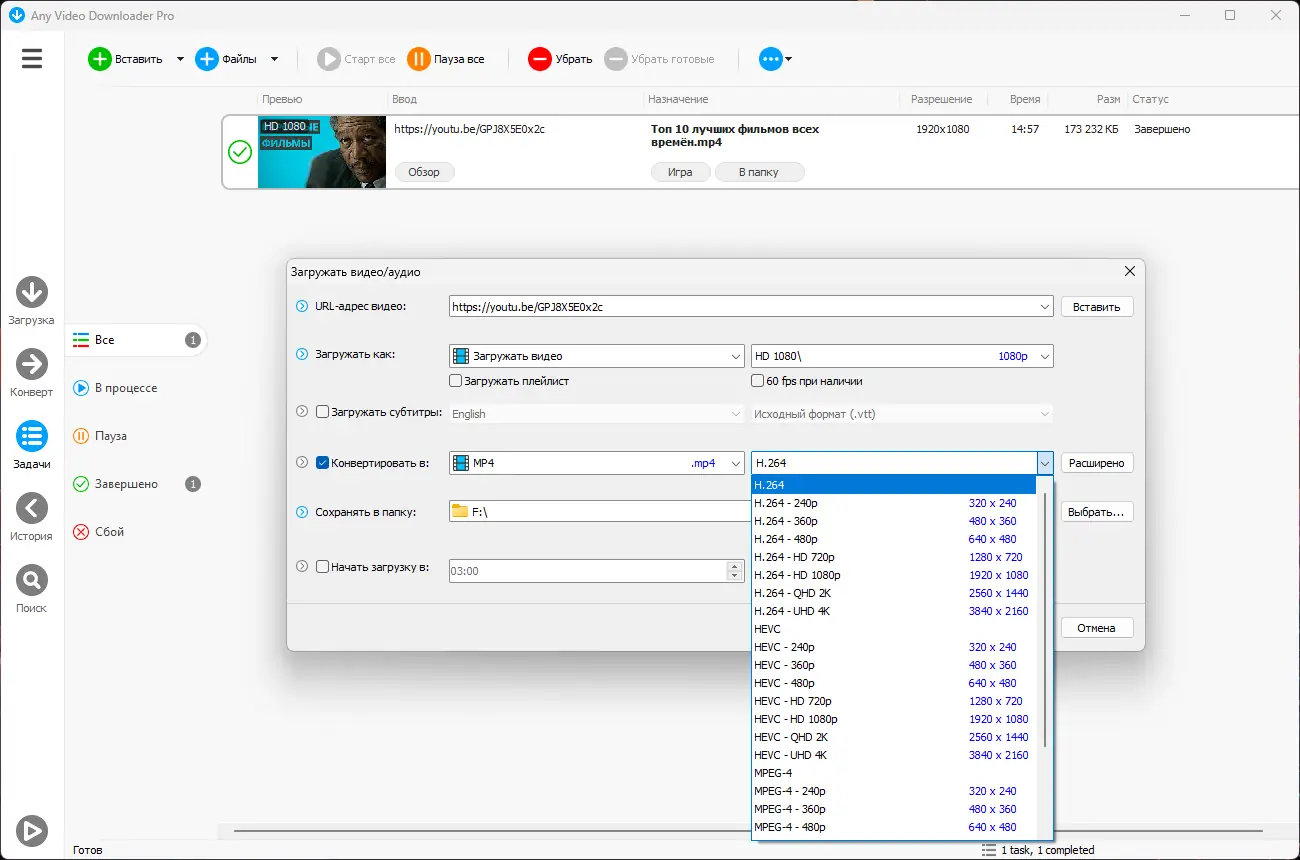Screen dimensions: 1300x860
Task: Click the round arrow beside 'Начать загрузку в'
Action: 302,566
